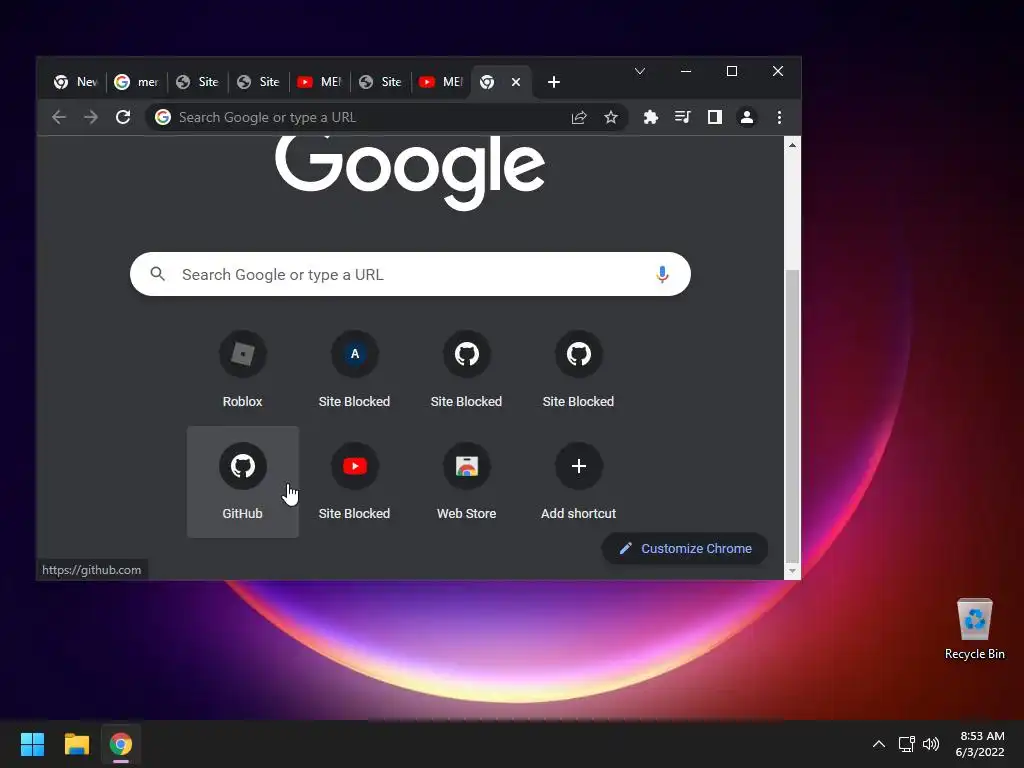Switch to the Google 'mer' tab
The height and width of the screenshot is (768, 1024).
(136, 82)
